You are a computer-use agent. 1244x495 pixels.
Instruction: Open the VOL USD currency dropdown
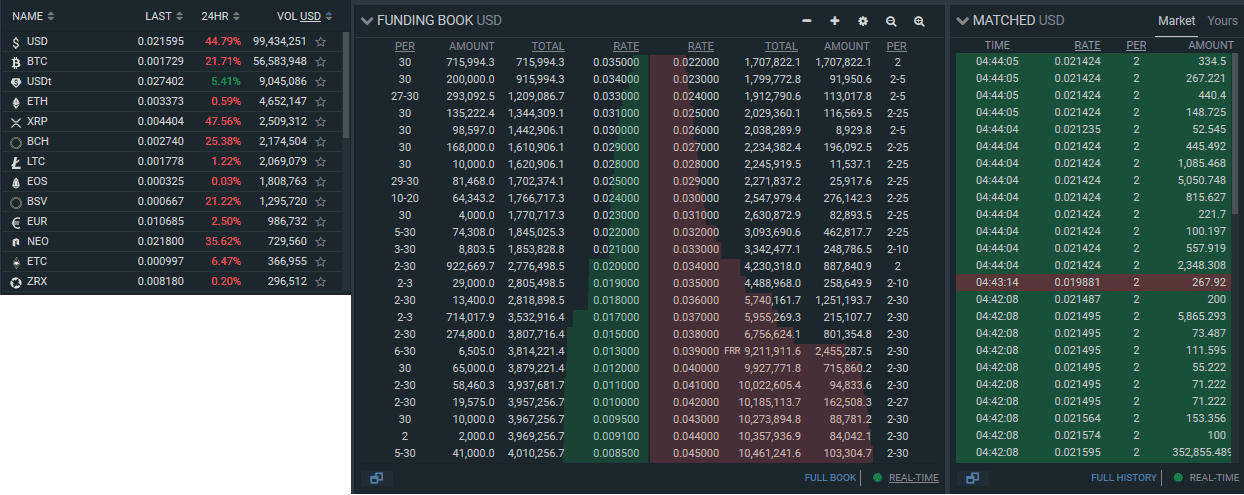click(312, 16)
